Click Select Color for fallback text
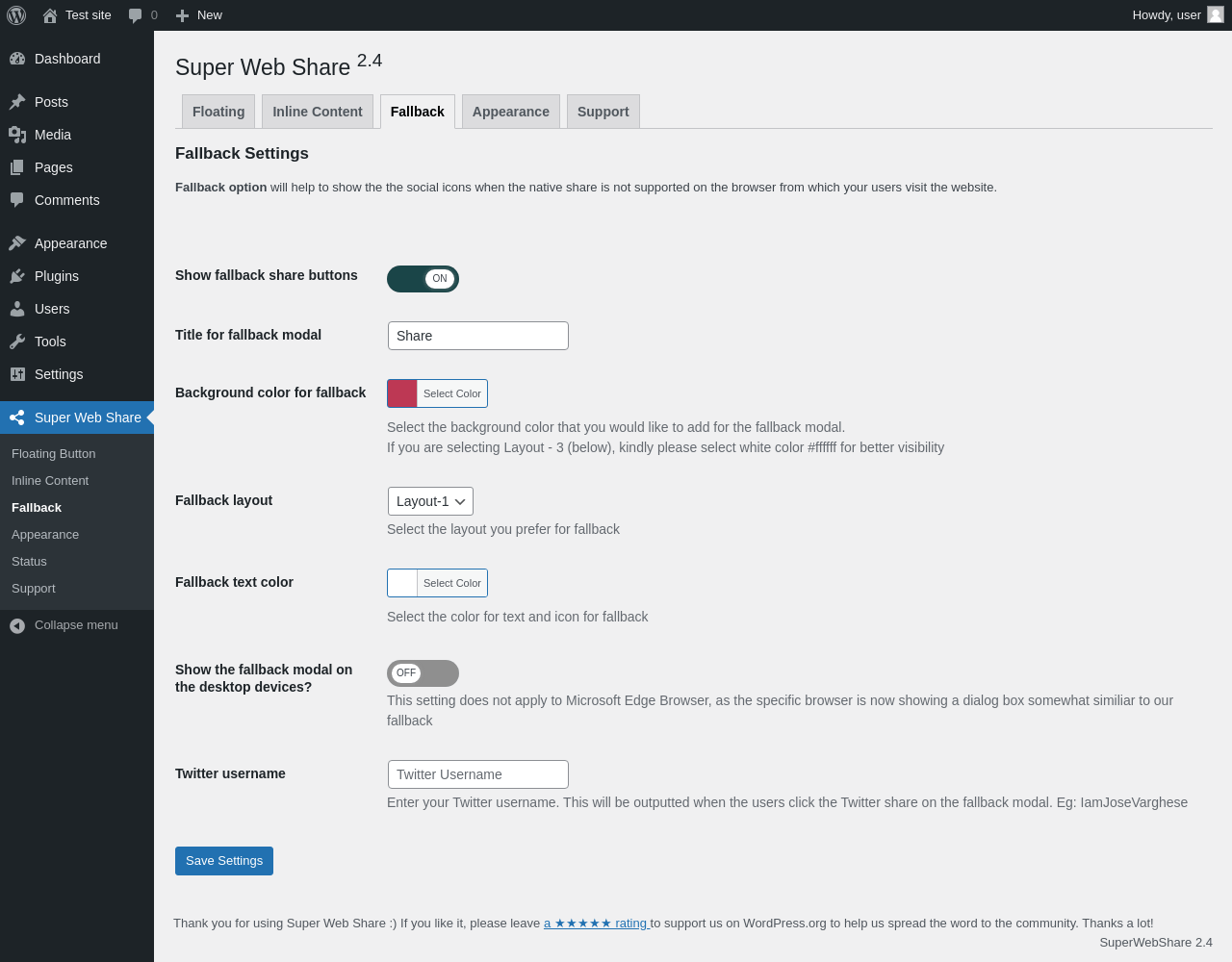This screenshot has height=962, width=1232. pos(452,583)
